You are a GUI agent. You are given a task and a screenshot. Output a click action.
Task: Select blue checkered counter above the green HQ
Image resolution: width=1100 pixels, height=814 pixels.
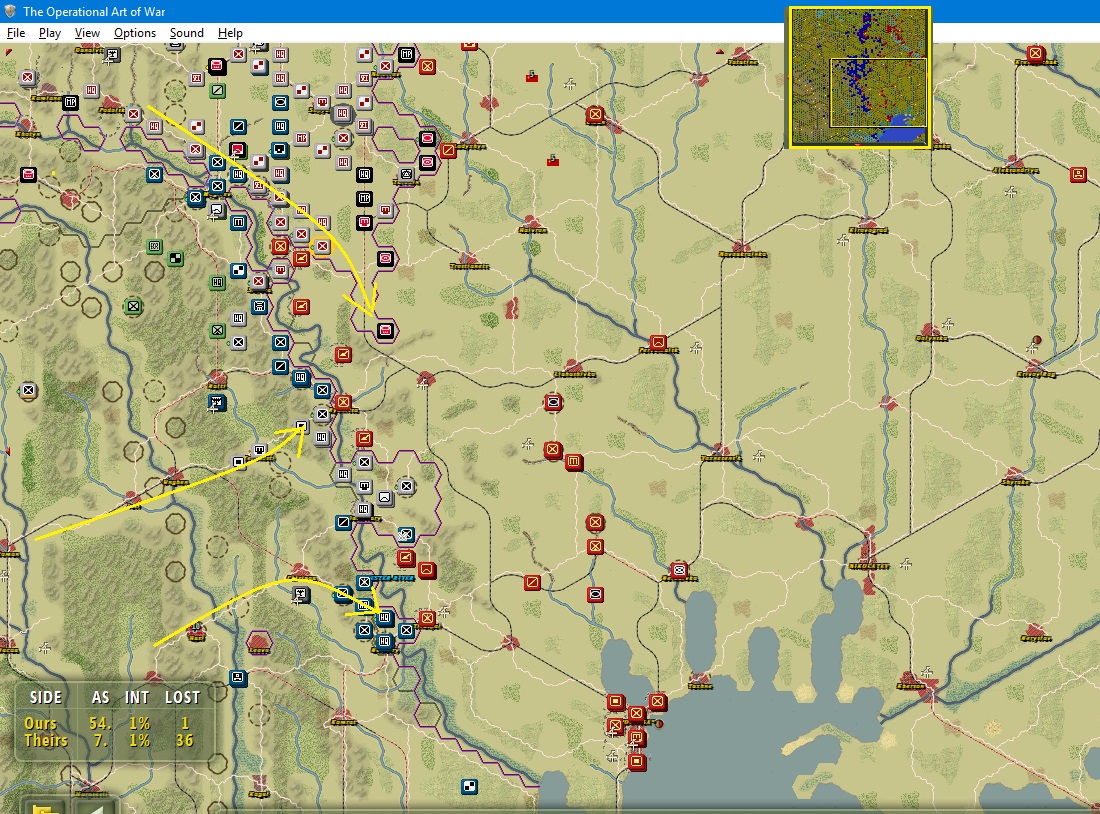pyautogui.click(x=239, y=270)
